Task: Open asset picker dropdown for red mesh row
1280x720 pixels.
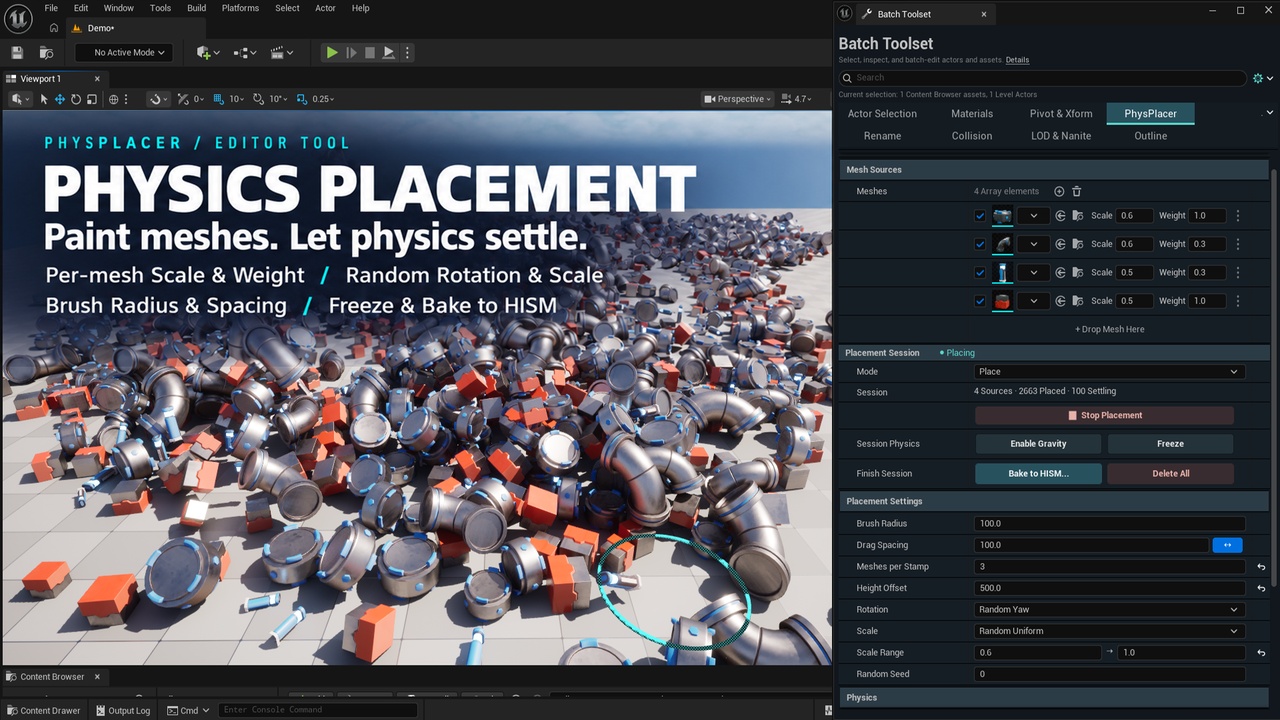Action: pos(1033,301)
